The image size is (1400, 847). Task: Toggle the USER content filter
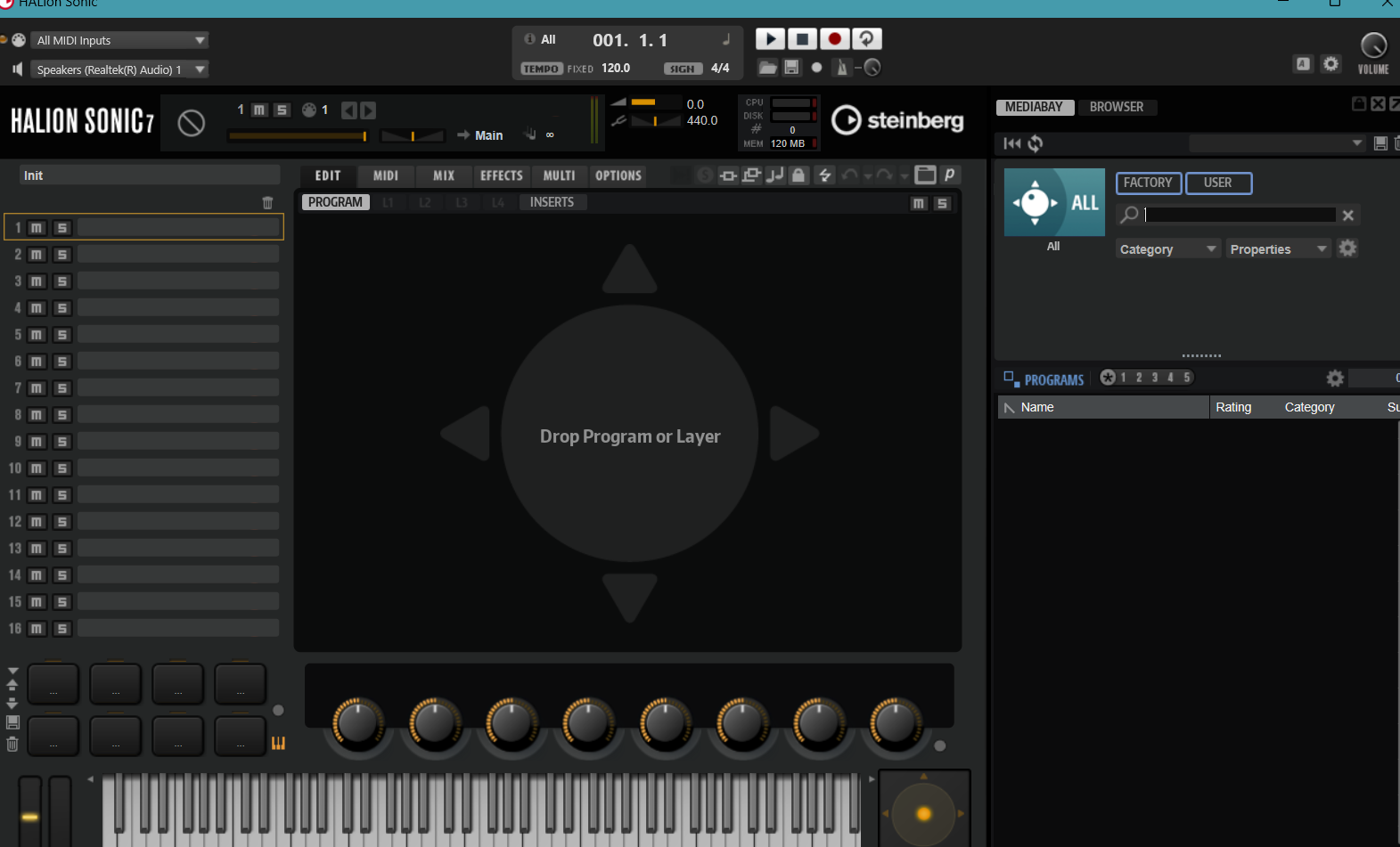(x=1218, y=183)
